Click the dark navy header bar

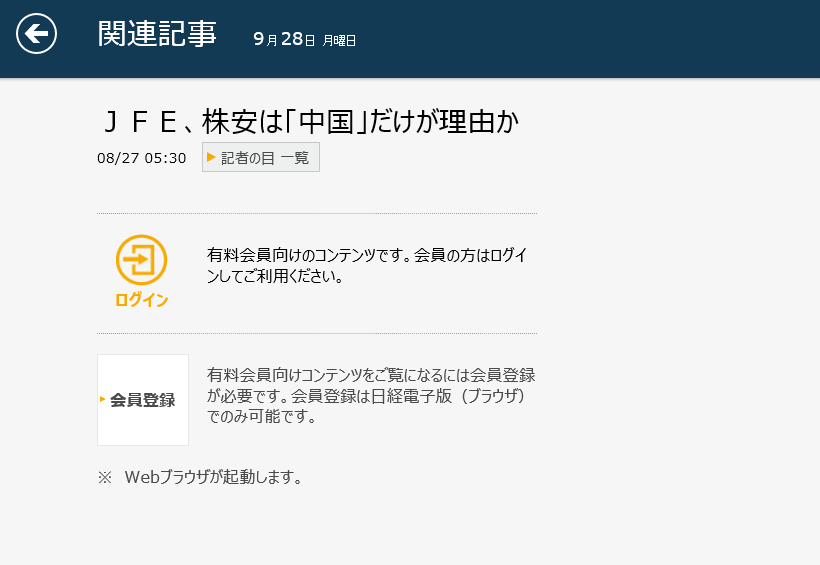click(410, 39)
